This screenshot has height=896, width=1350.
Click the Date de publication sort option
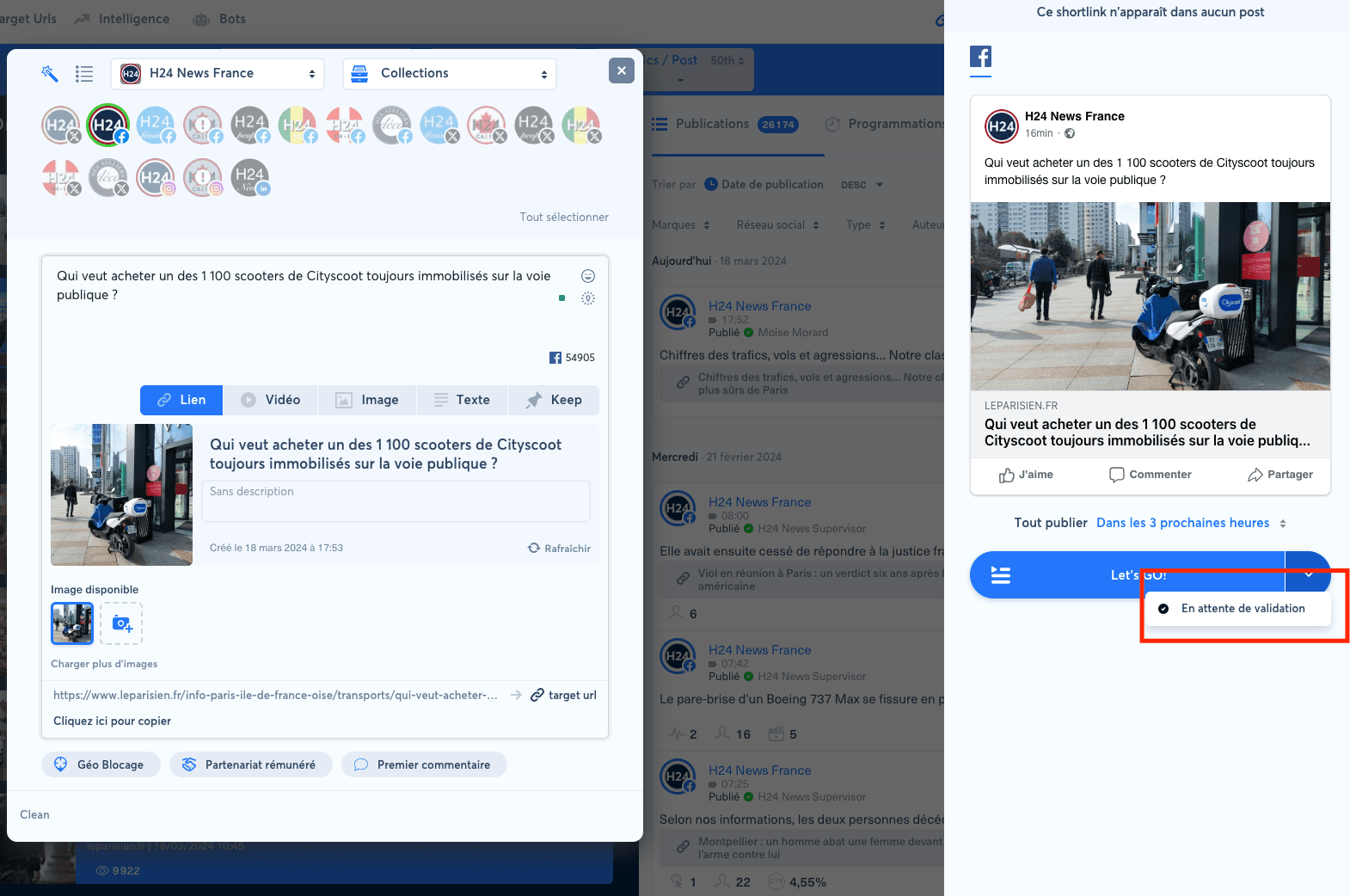pyautogui.click(x=764, y=185)
